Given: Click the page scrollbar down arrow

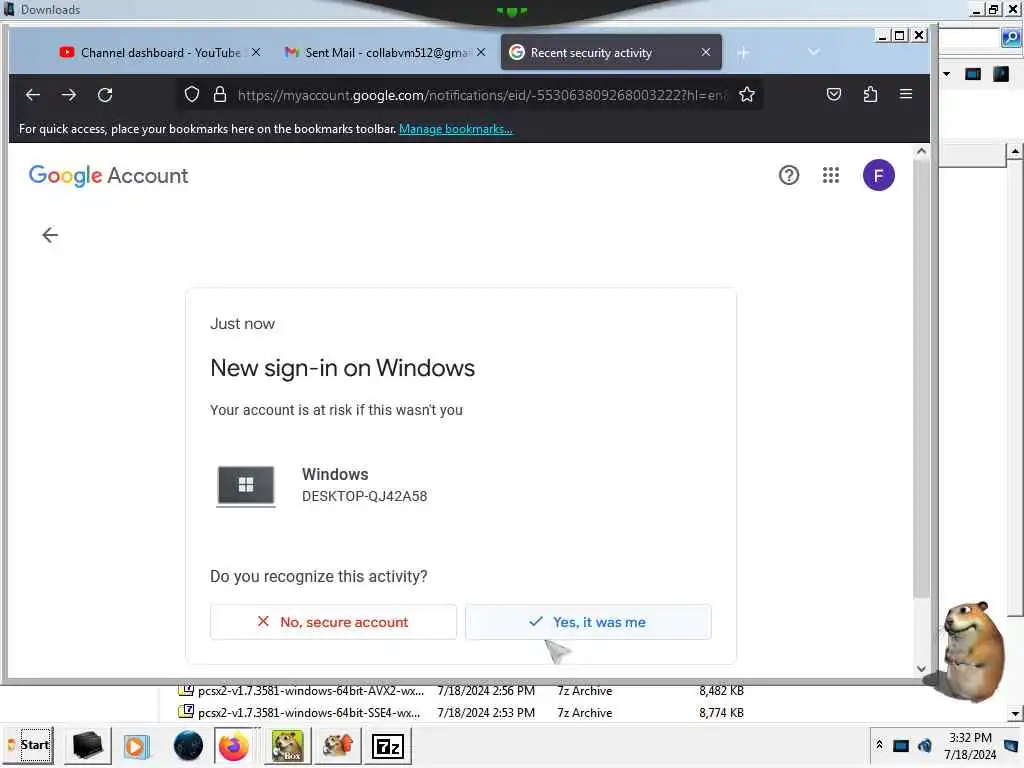Looking at the screenshot, I should click(x=921, y=669).
